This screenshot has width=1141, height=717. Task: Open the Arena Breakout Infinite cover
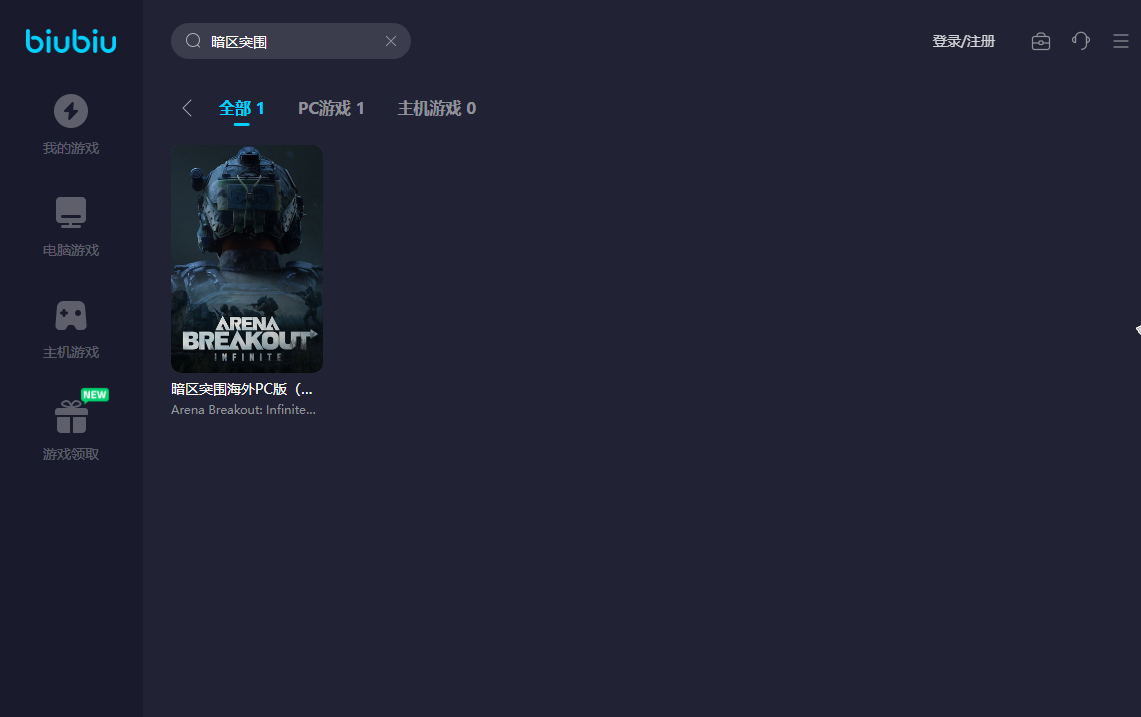pyautogui.click(x=247, y=258)
